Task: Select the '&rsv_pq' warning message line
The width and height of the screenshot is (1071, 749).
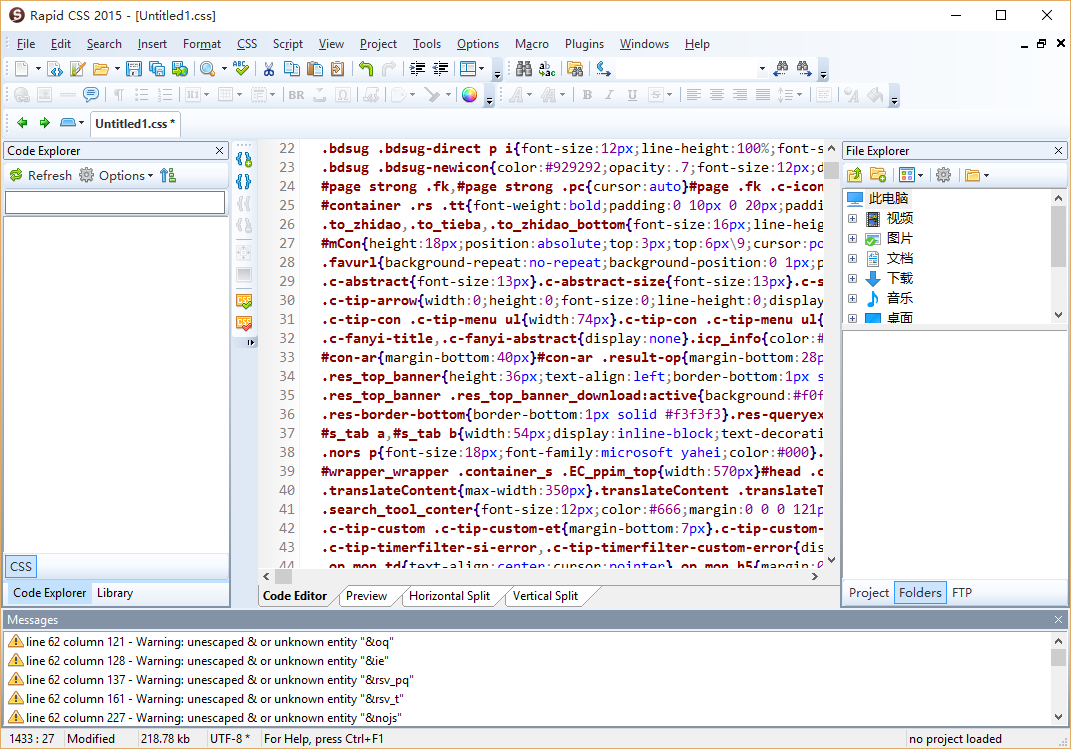Action: tap(210, 680)
